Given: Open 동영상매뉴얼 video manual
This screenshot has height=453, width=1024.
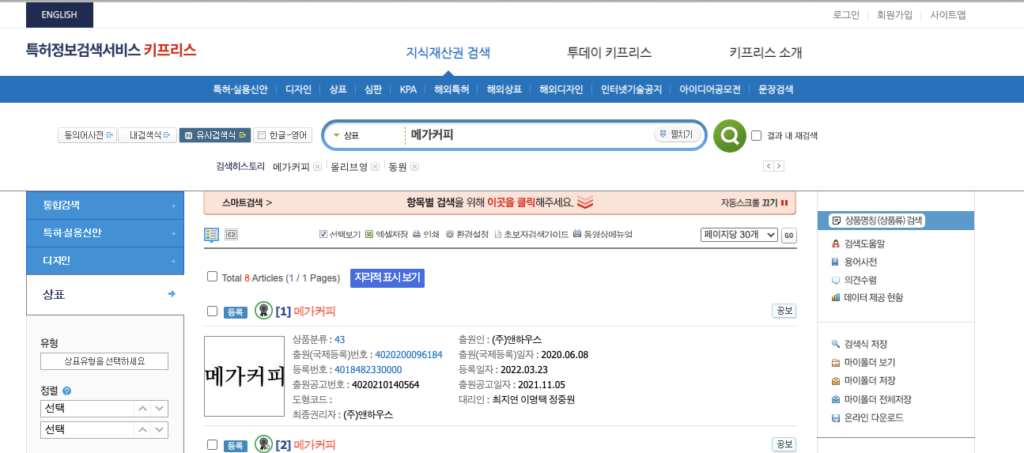Looking at the screenshot, I should [602, 234].
